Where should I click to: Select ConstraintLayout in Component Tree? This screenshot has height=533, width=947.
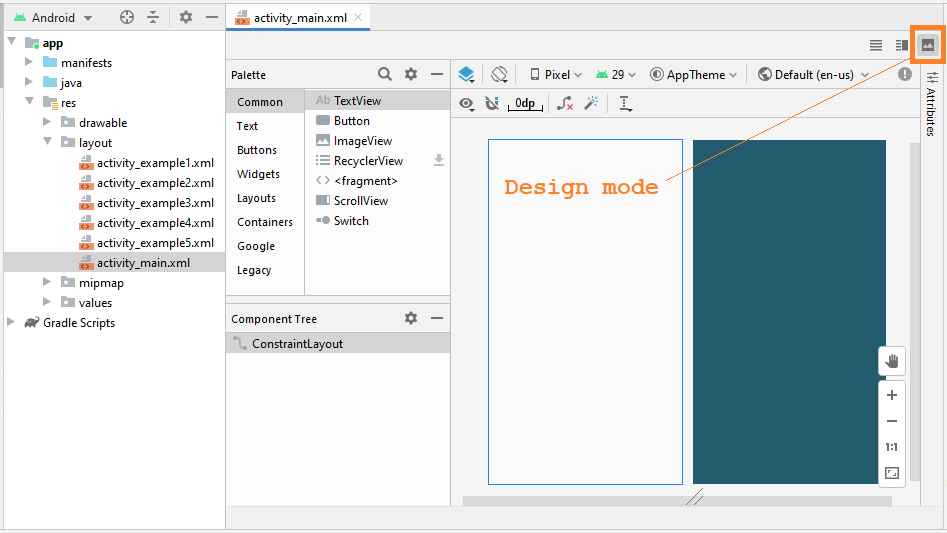338,343
